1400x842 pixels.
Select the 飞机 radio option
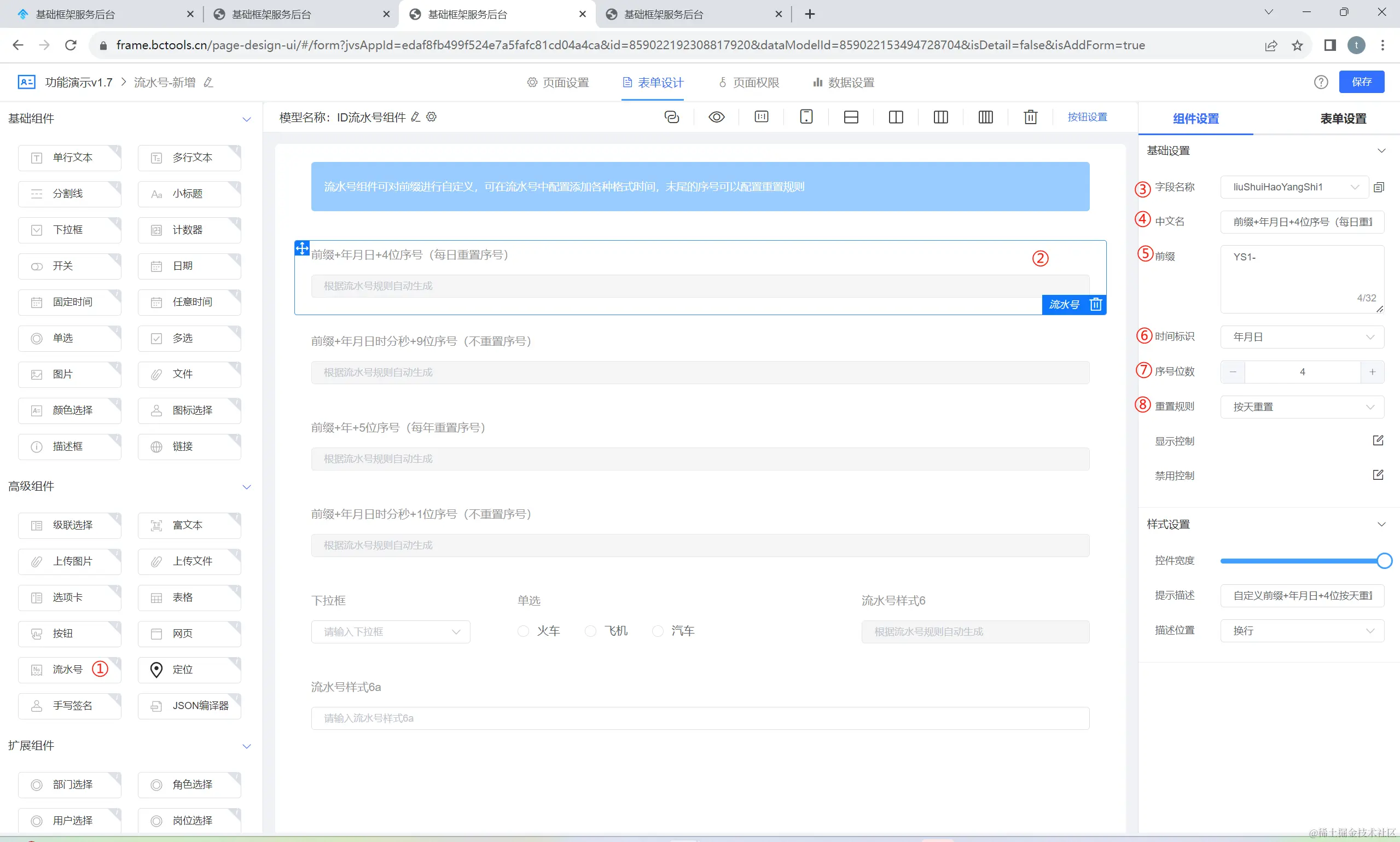tap(590, 631)
